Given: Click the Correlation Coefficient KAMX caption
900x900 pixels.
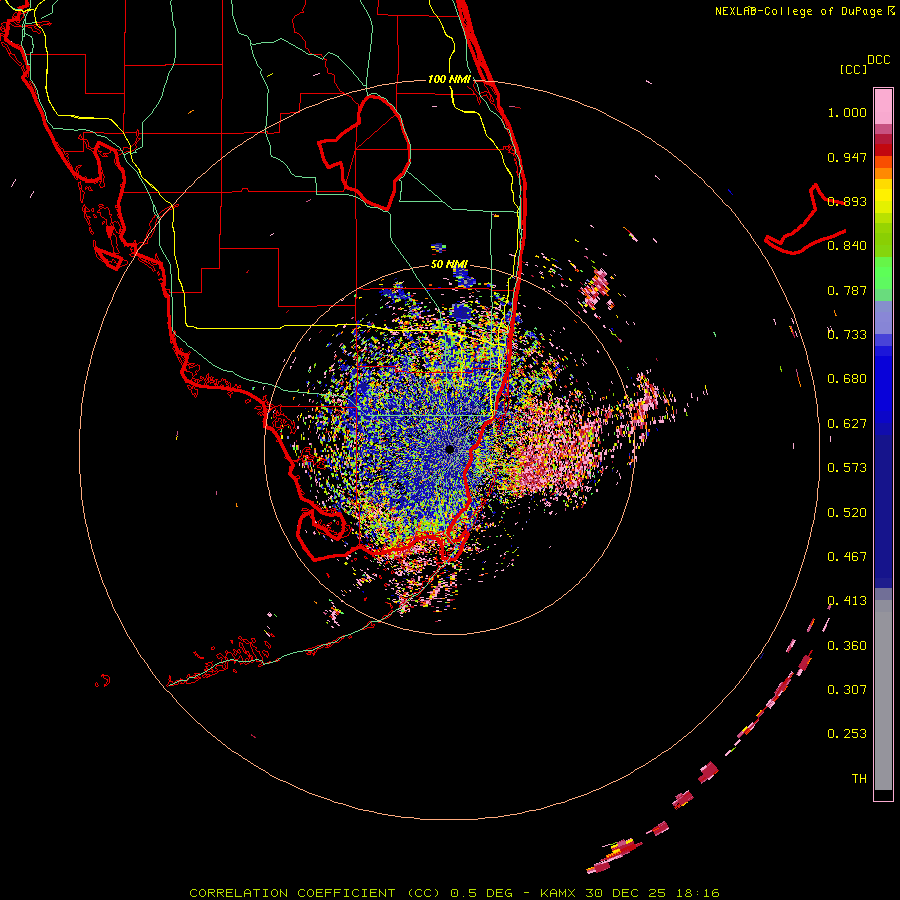Looking at the screenshot, I should tap(454, 893).
